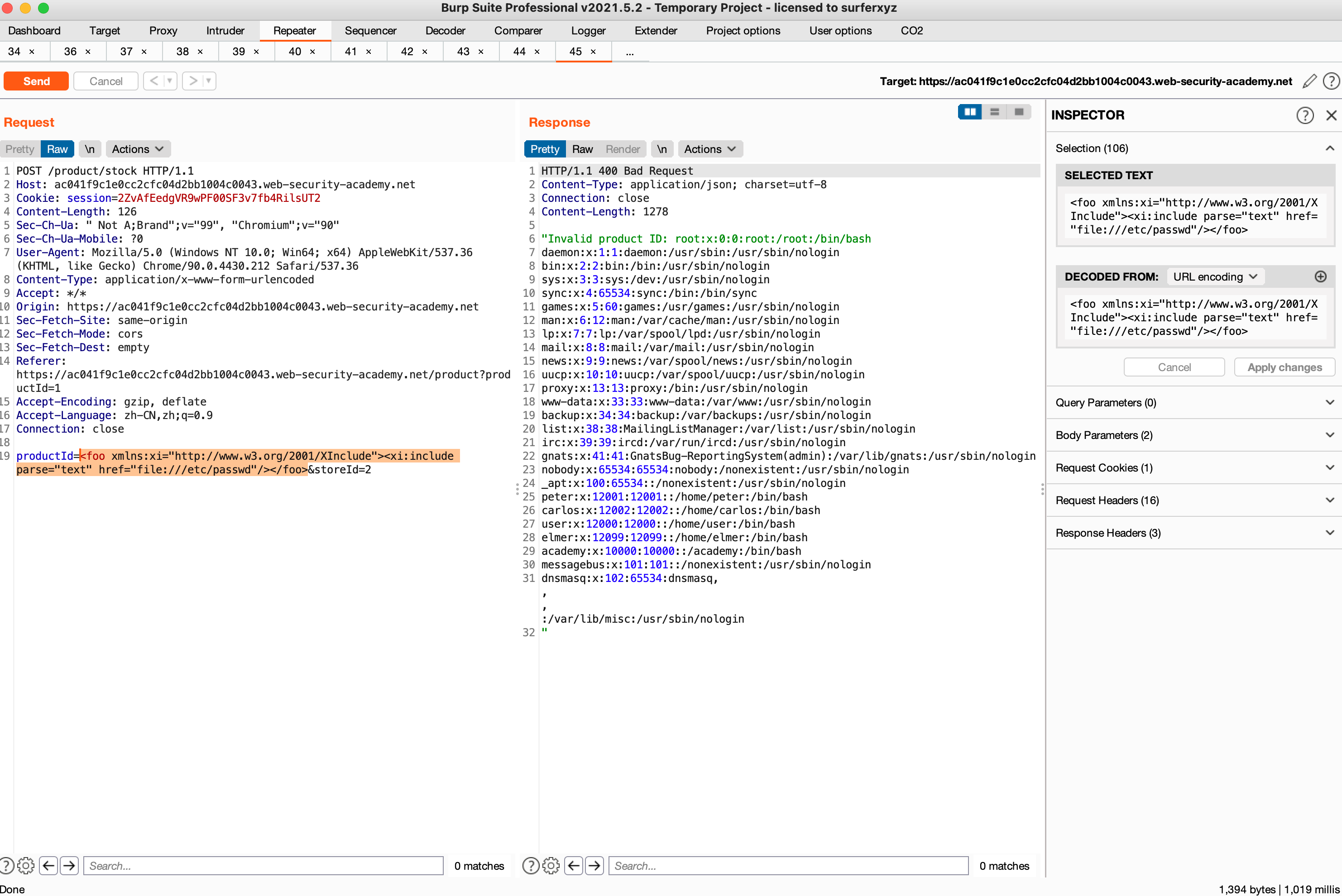Open the CO2 extension tab
Screen dimensions: 1342x896
(911, 30)
